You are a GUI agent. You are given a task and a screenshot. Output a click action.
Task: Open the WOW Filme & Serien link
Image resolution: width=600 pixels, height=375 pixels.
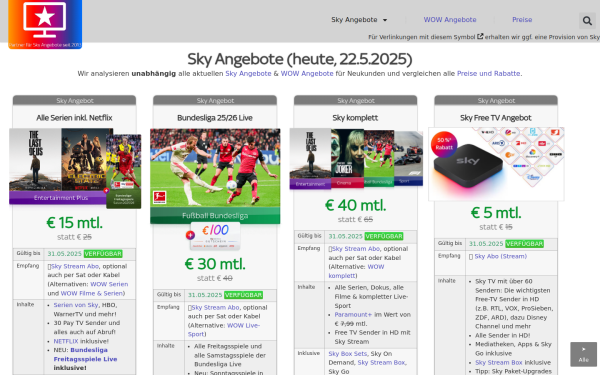pyautogui.click(x=92, y=293)
